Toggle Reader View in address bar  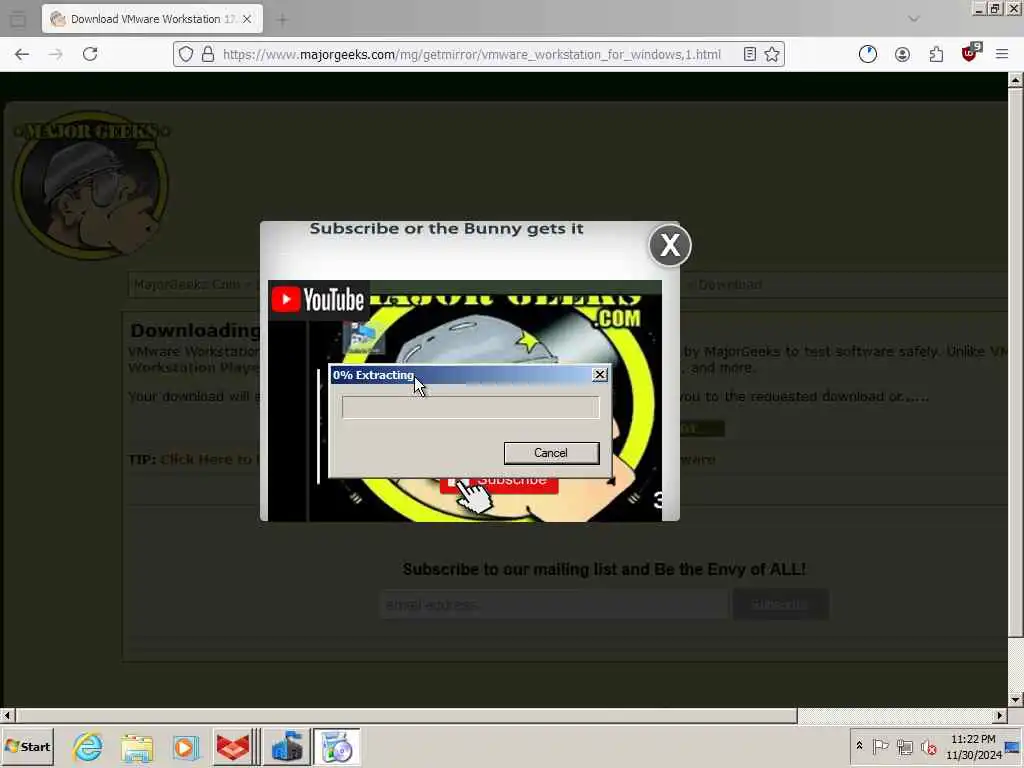[x=750, y=54]
